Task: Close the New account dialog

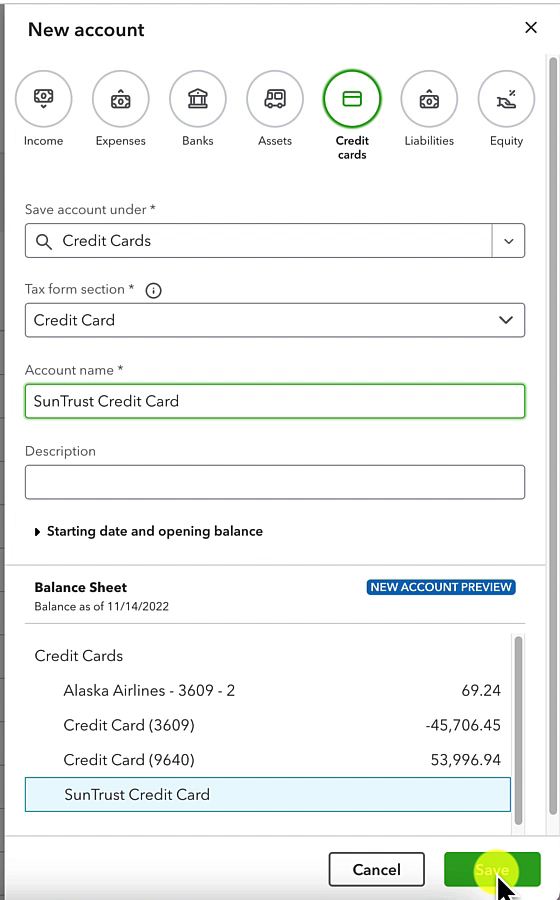Action: (x=531, y=28)
